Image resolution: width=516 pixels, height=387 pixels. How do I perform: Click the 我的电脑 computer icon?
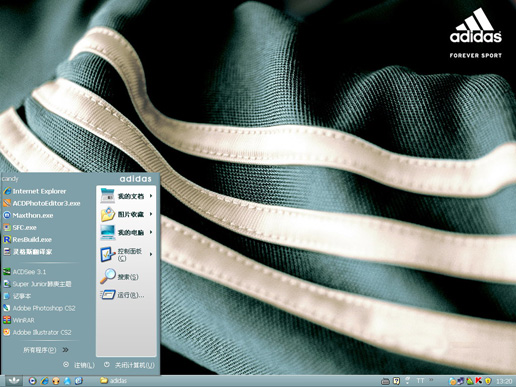coord(108,232)
